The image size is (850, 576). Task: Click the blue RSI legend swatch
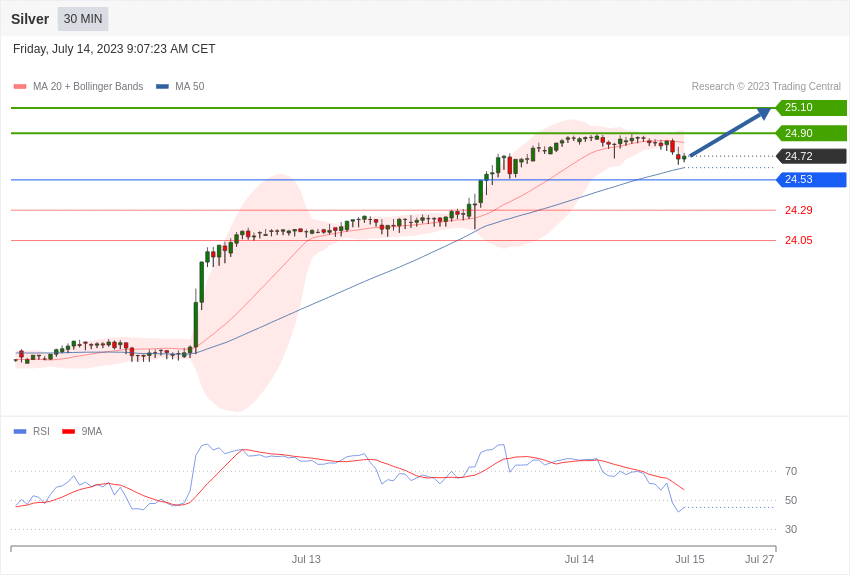coord(20,431)
